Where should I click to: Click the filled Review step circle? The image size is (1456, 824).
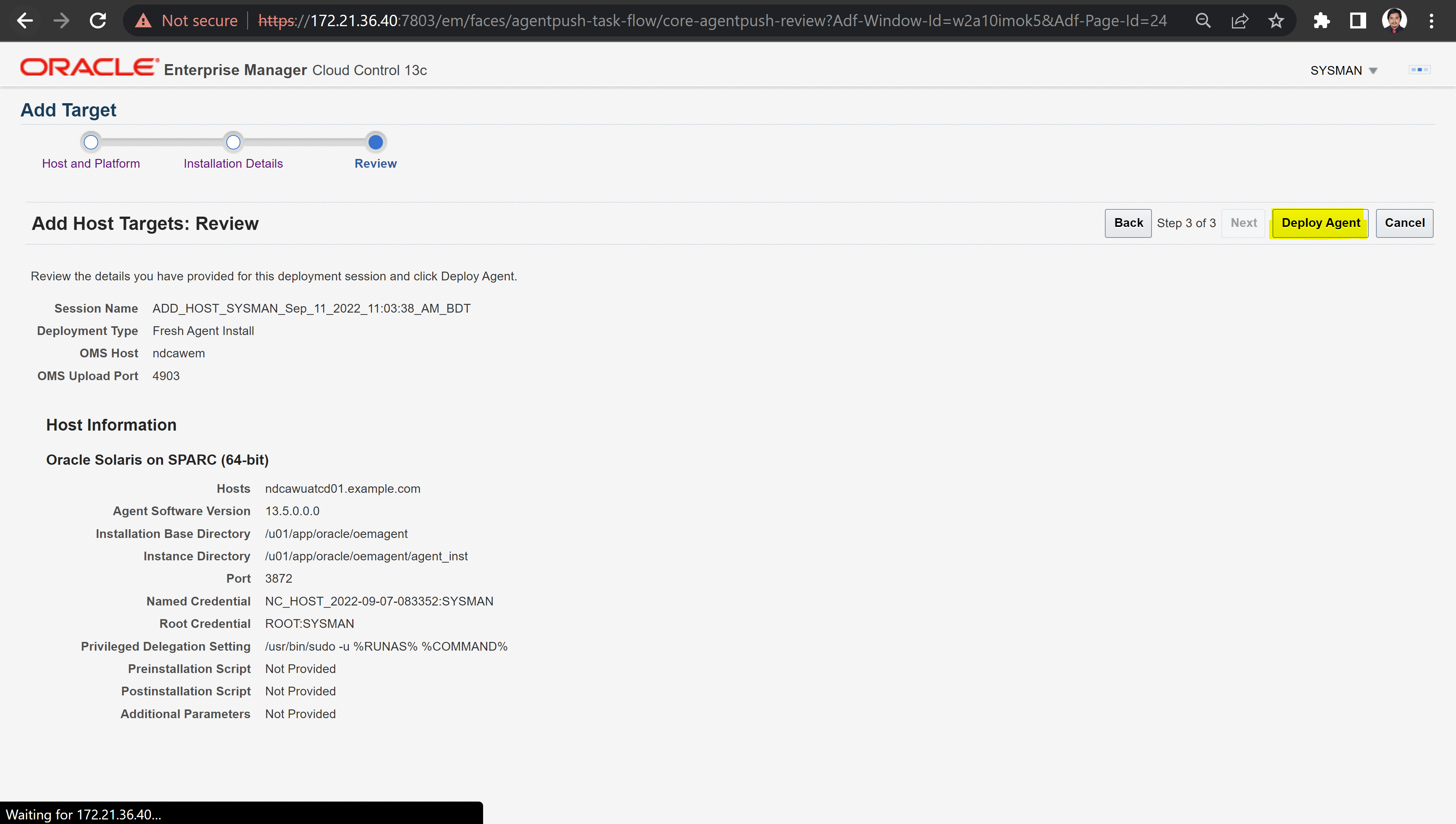[x=375, y=142]
